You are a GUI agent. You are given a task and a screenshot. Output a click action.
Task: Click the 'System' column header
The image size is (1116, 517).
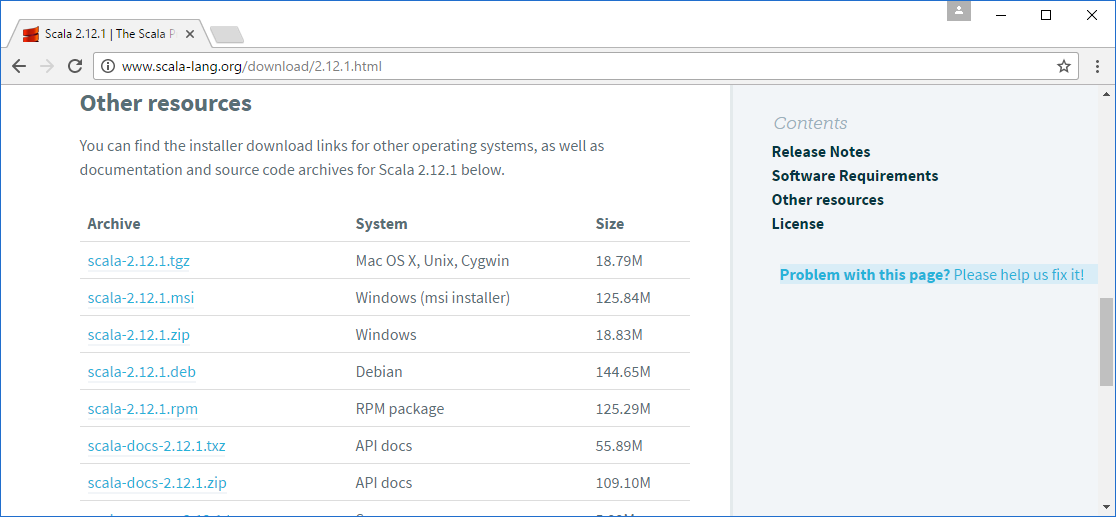pyautogui.click(x=381, y=224)
